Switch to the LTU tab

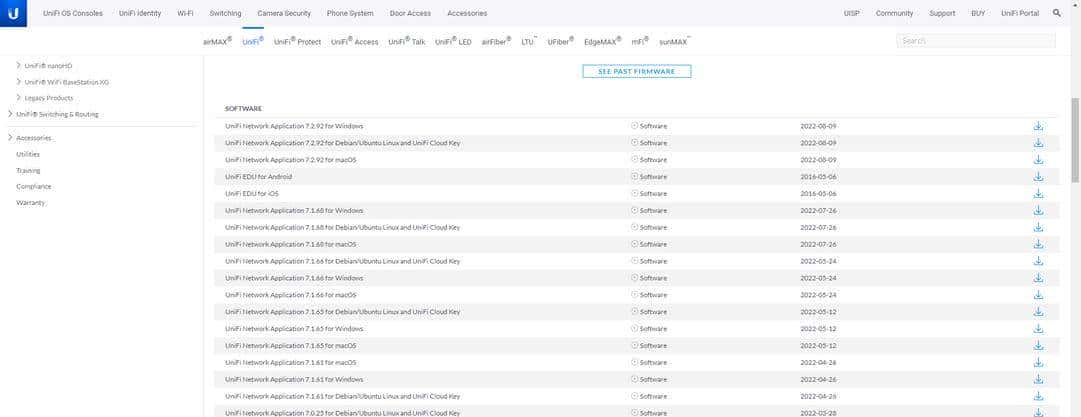coord(529,41)
